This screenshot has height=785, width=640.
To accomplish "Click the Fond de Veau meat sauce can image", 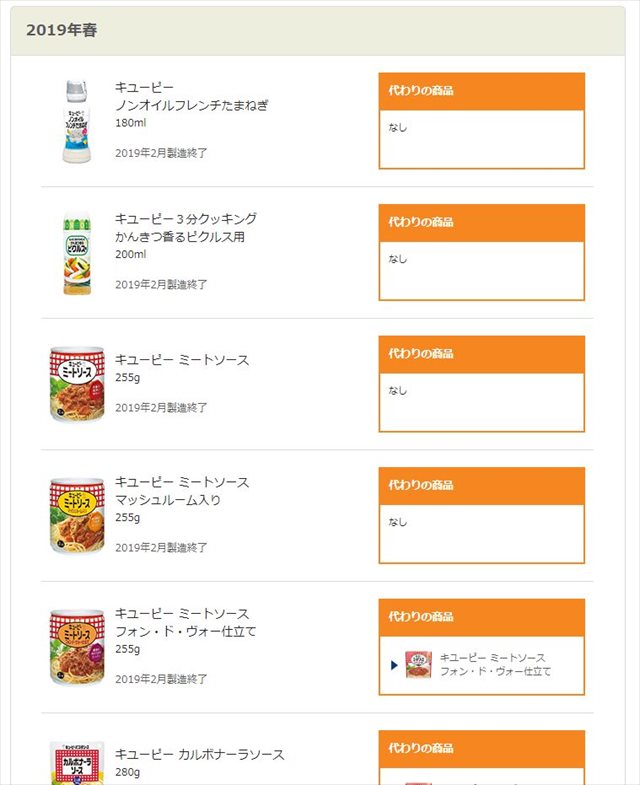I will point(77,647).
